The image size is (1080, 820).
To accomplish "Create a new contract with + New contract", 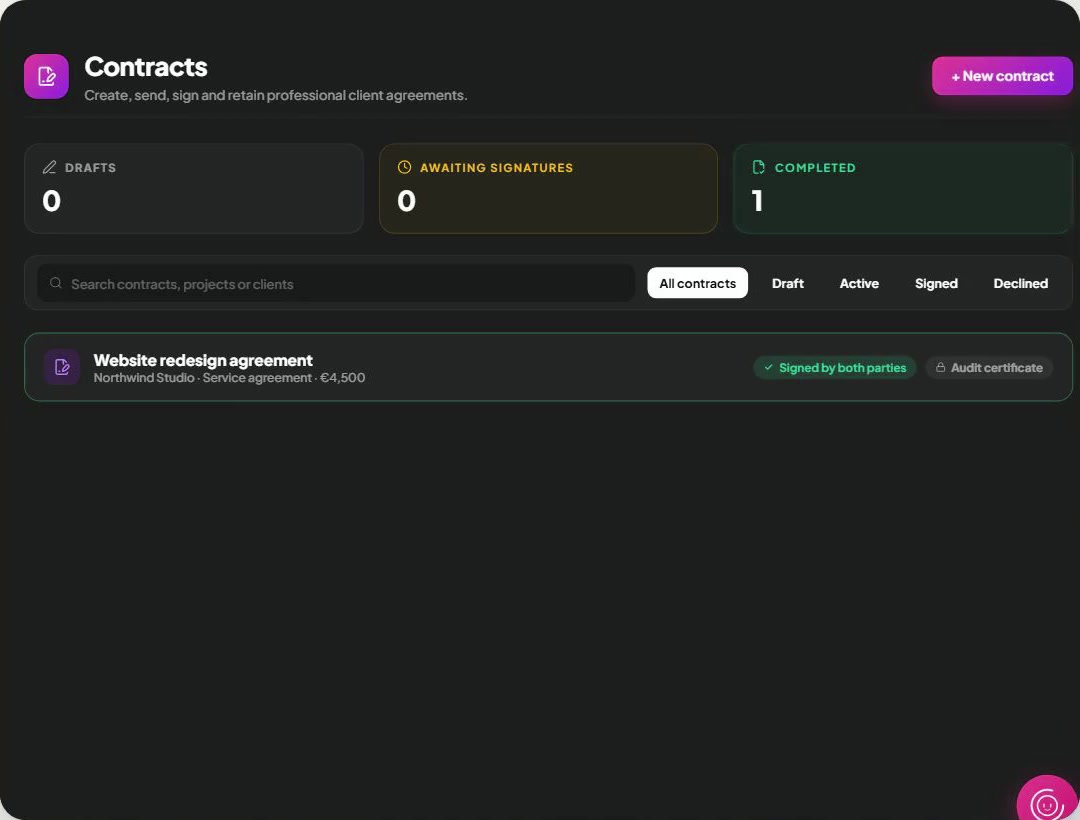I will pos(1002,76).
